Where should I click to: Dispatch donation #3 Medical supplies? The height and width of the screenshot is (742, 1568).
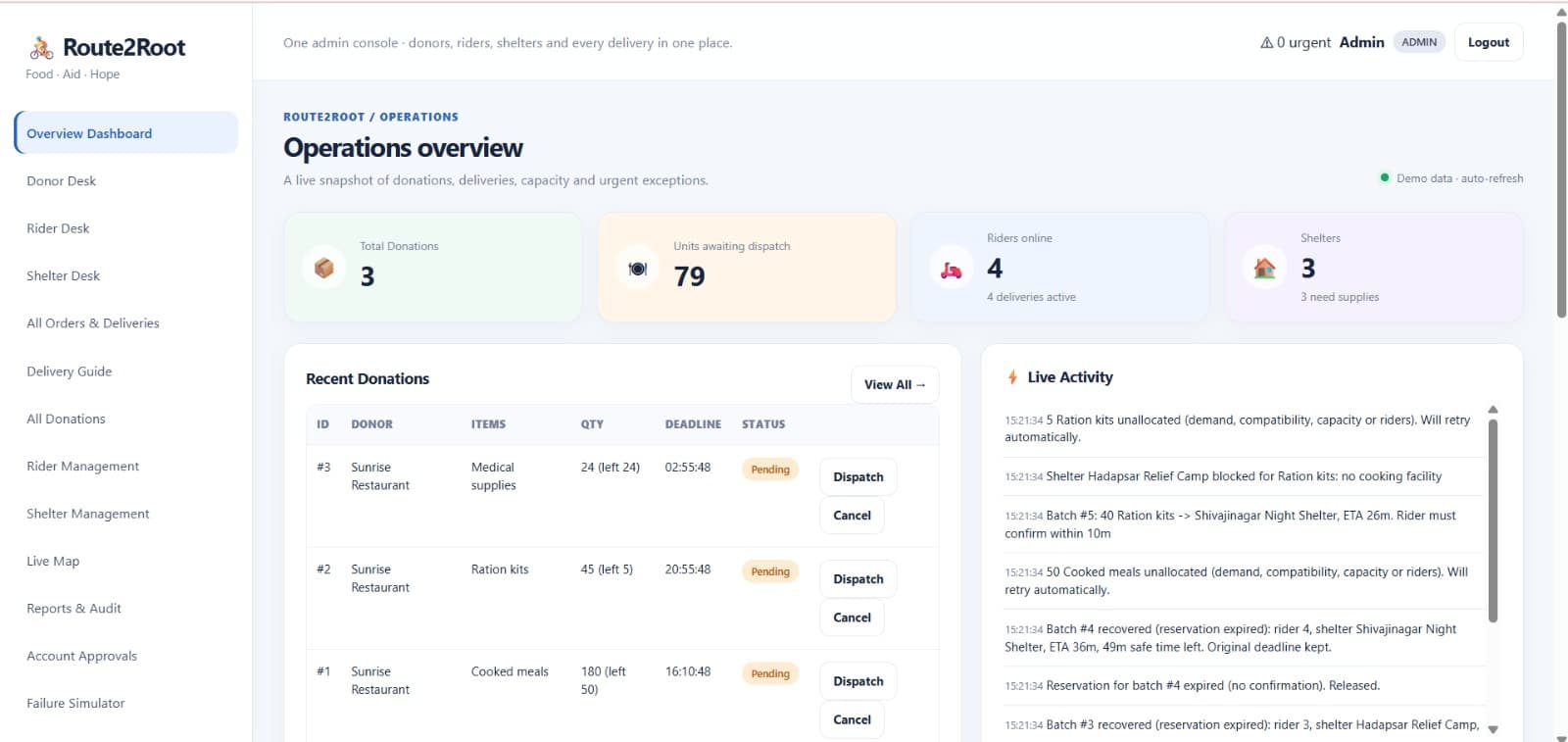point(857,476)
